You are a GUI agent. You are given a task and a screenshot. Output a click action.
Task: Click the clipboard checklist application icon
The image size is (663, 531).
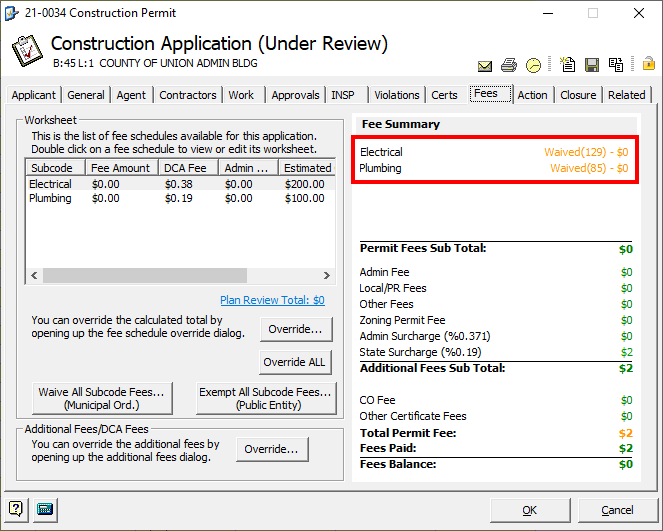27,51
